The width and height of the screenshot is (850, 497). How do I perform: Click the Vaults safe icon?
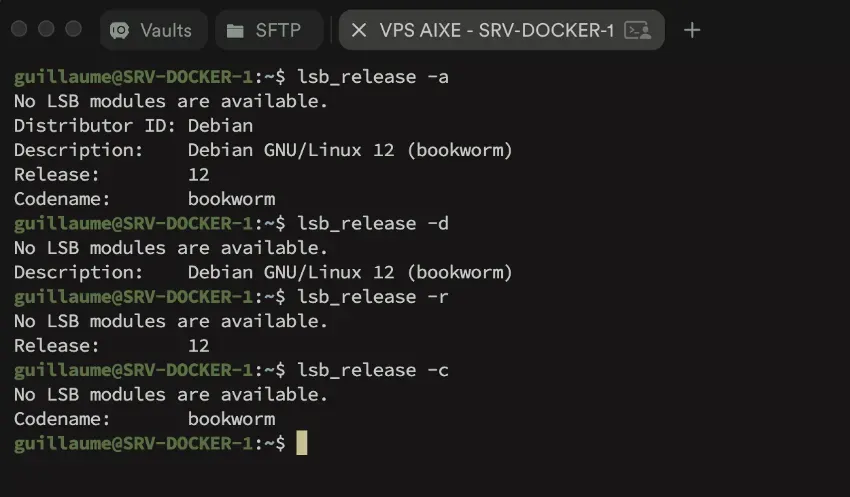(x=120, y=30)
